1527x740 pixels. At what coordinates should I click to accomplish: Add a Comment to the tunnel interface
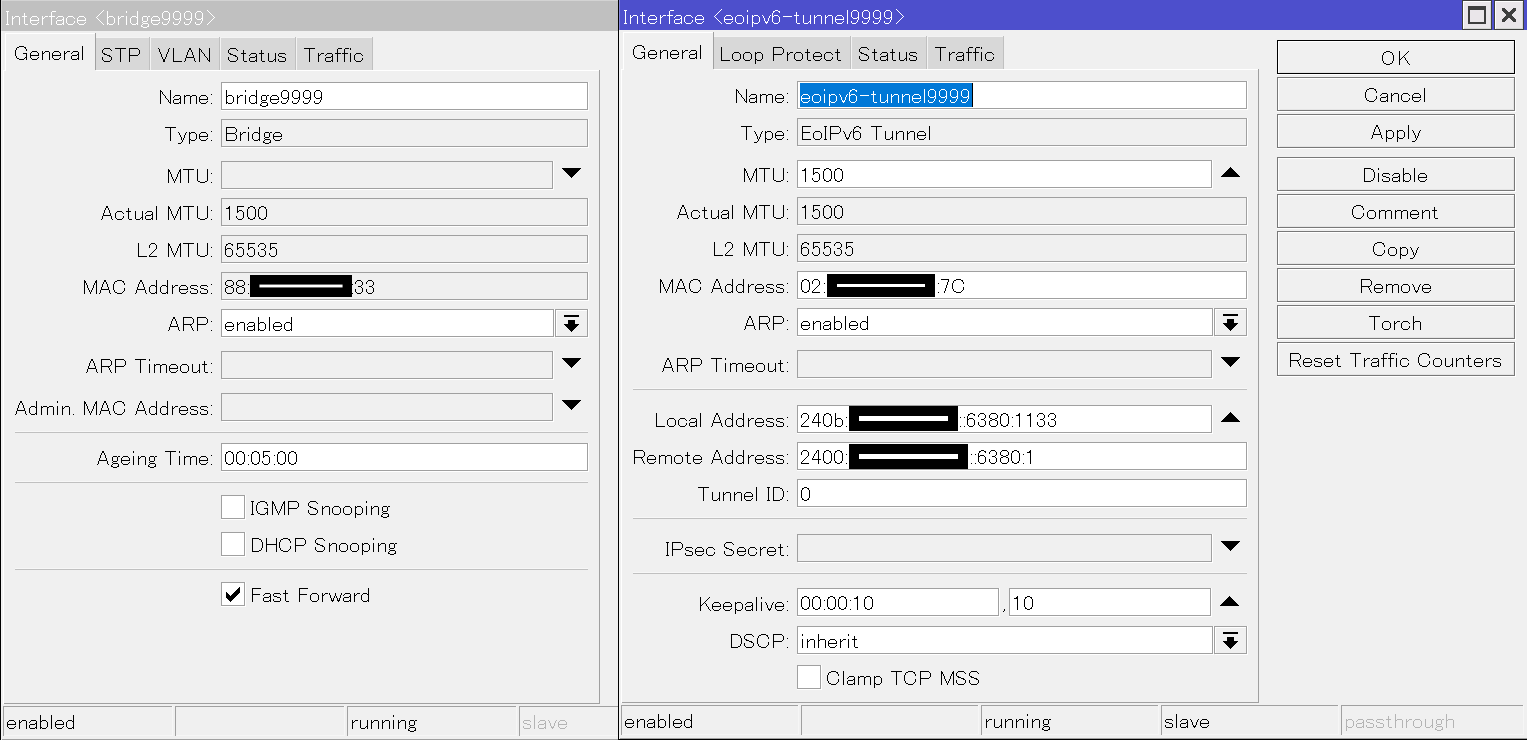pos(1394,211)
